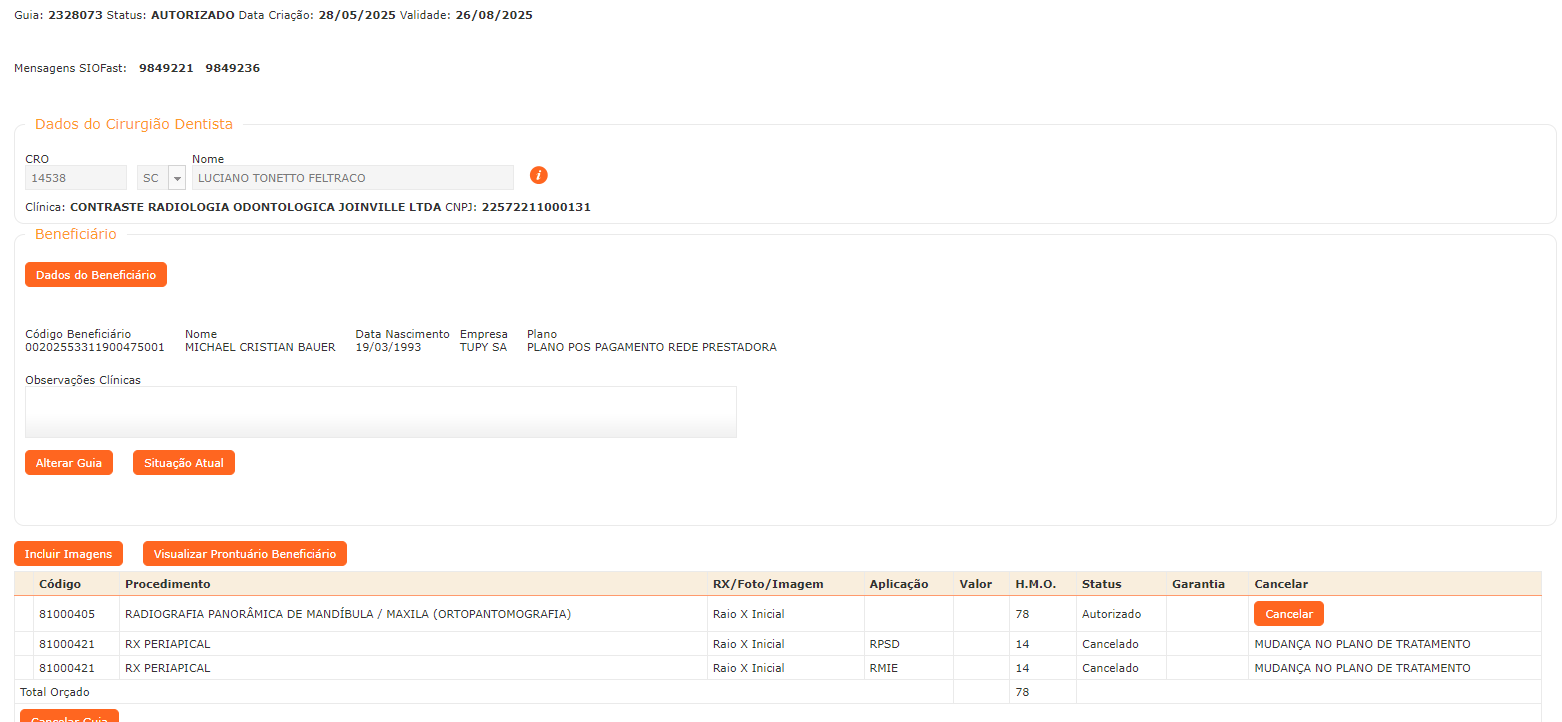Click the Nome field with Luciano Tonetto Feltraco
This screenshot has width=1562, height=722.
pos(352,178)
